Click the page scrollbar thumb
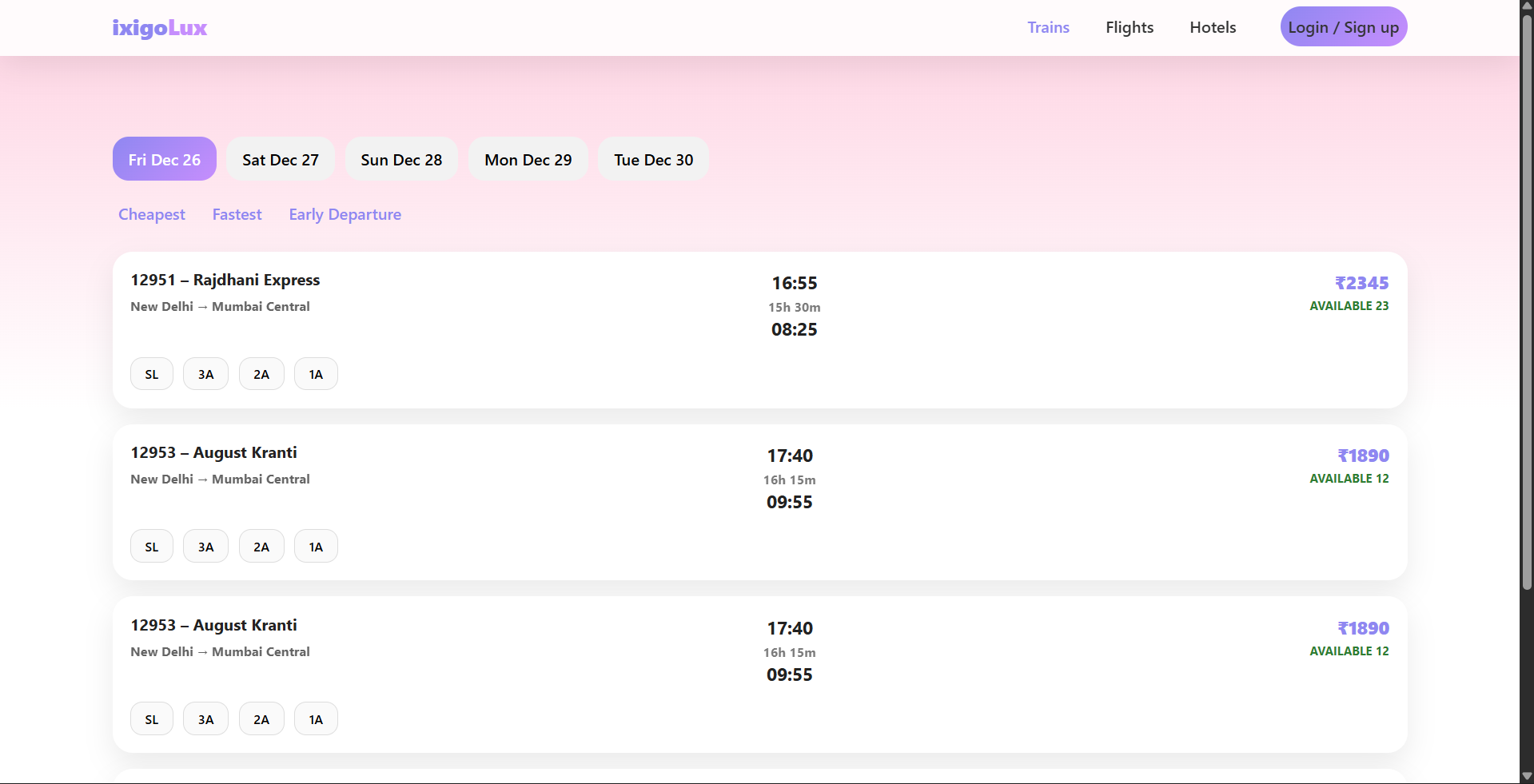This screenshot has height=784, width=1534. [1527, 302]
